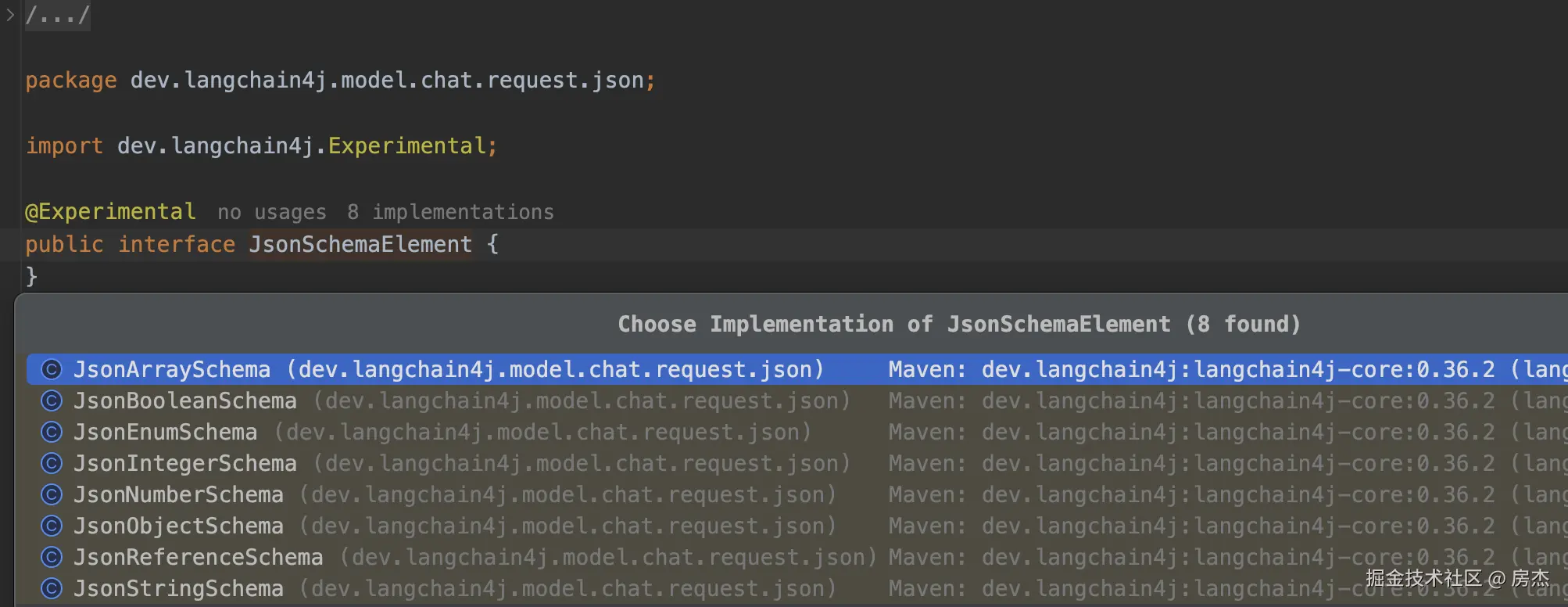
Task: Click the JsonStringSchema class icon
Action: (52, 588)
